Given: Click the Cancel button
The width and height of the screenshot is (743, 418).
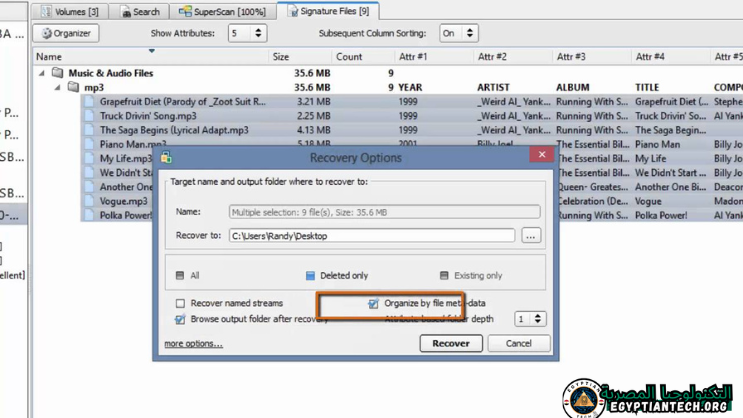Looking at the screenshot, I should click(x=518, y=343).
